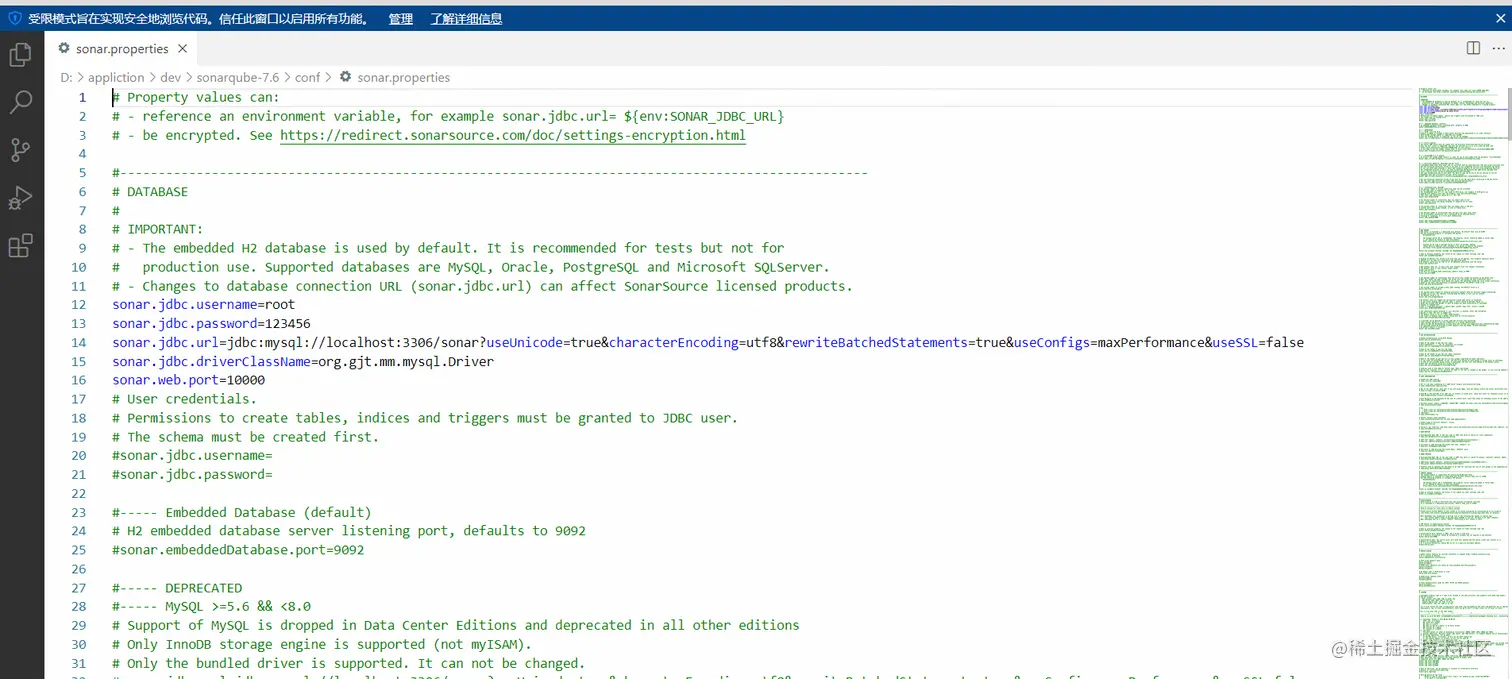
Task: Click the Restricted Mode shield icon
Action: pyautogui.click(x=13, y=18)
